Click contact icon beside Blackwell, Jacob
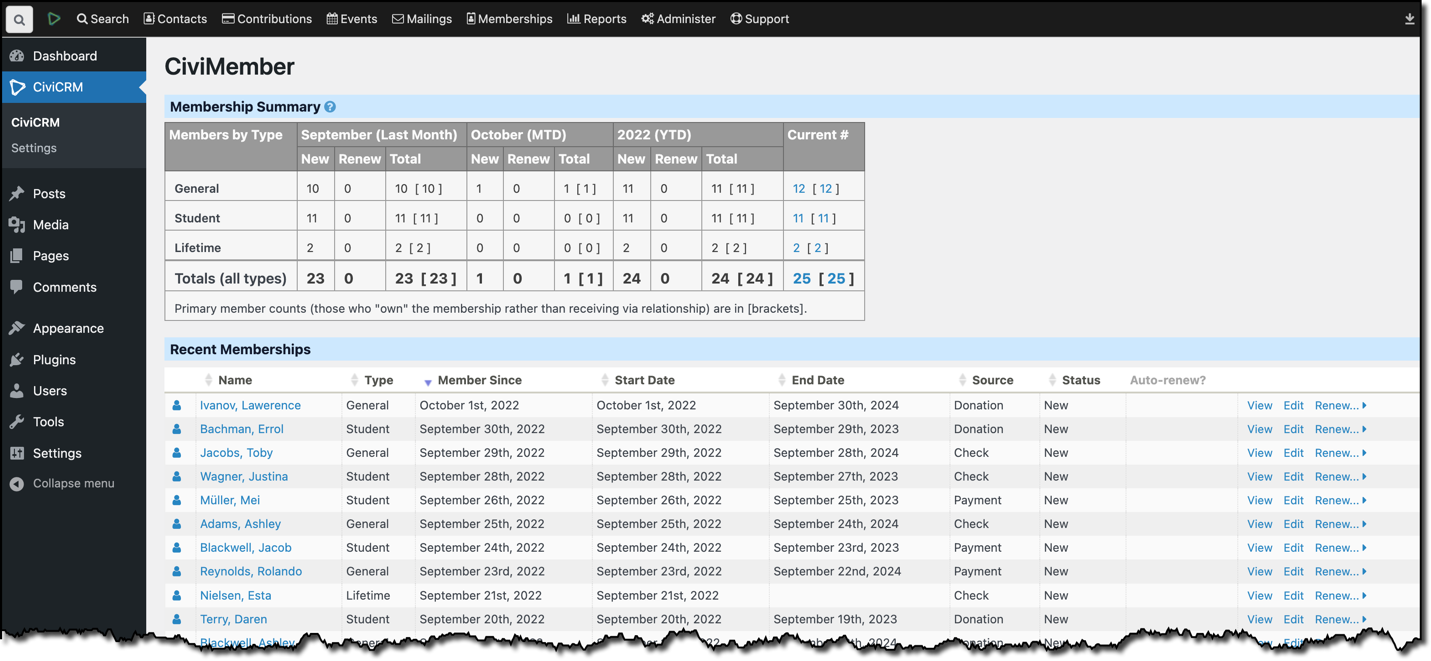Image resolution: width=1431 pixels, height=661 pixels. click(177, 548)
